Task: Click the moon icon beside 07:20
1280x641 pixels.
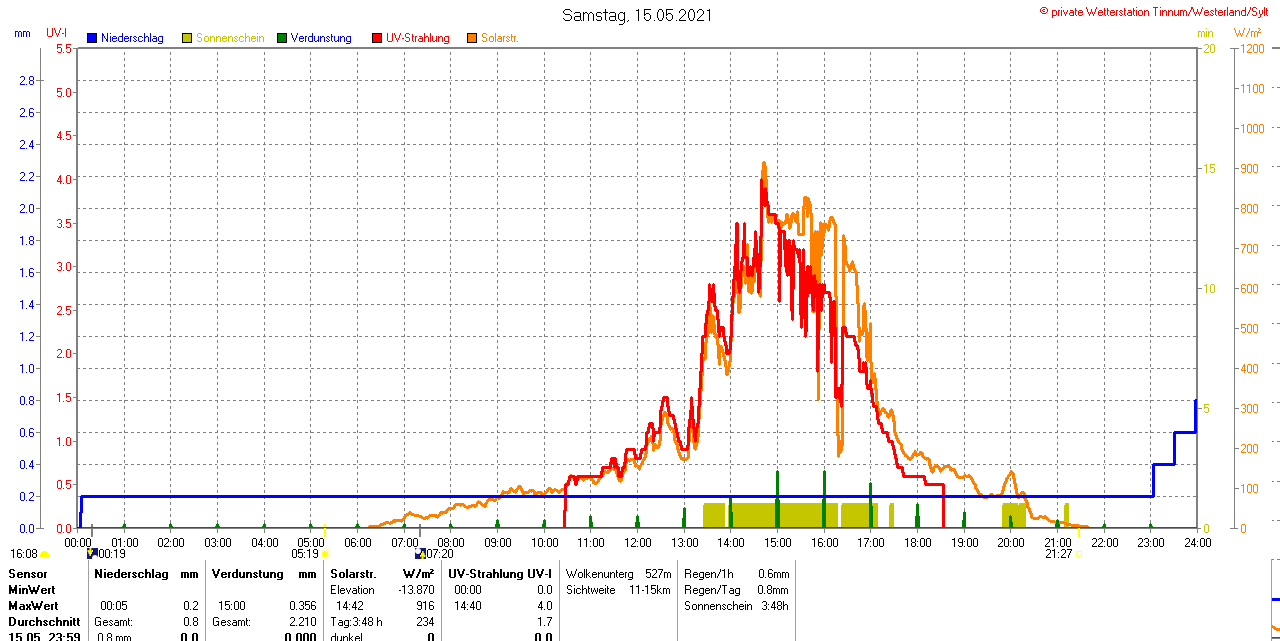Action: pos(420,552)
